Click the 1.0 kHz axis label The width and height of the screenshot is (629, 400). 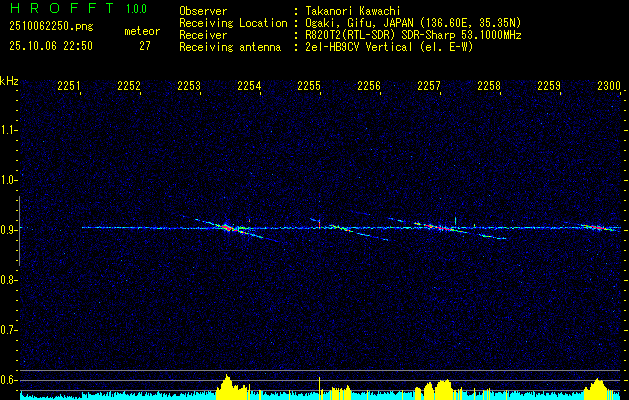tap(8, 180)
